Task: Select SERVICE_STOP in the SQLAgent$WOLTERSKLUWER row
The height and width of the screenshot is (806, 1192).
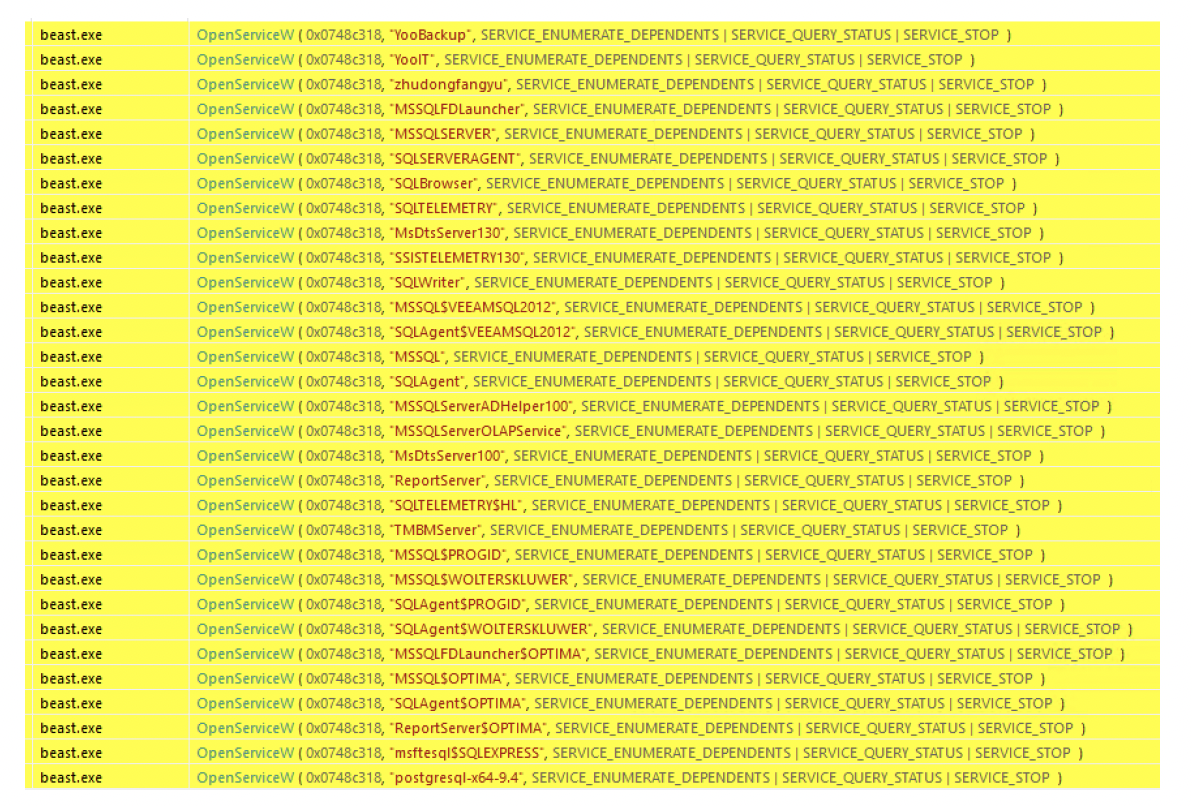Action: pyautogui.click(x=1073, y=629)
